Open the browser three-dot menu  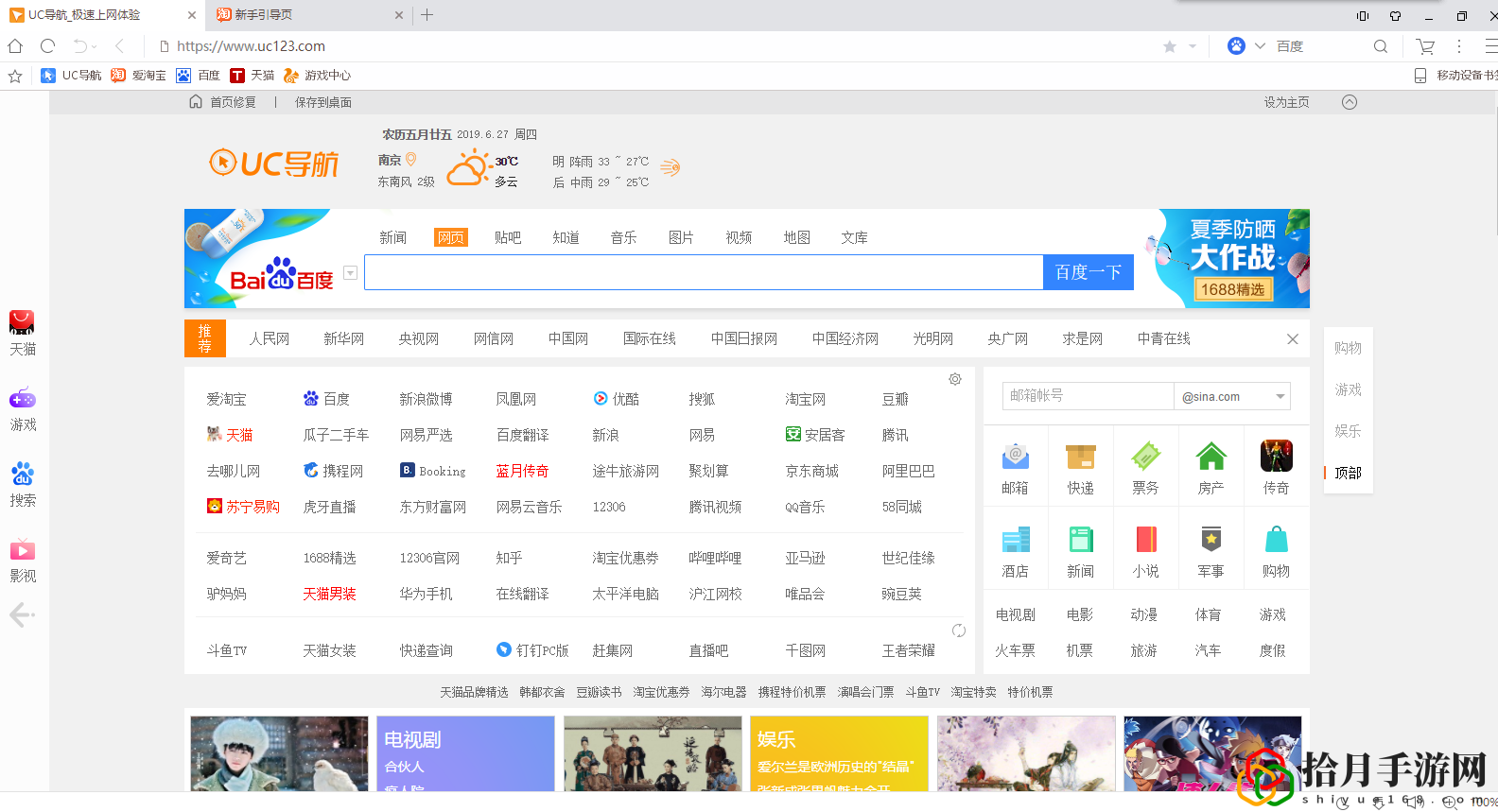1459,46
